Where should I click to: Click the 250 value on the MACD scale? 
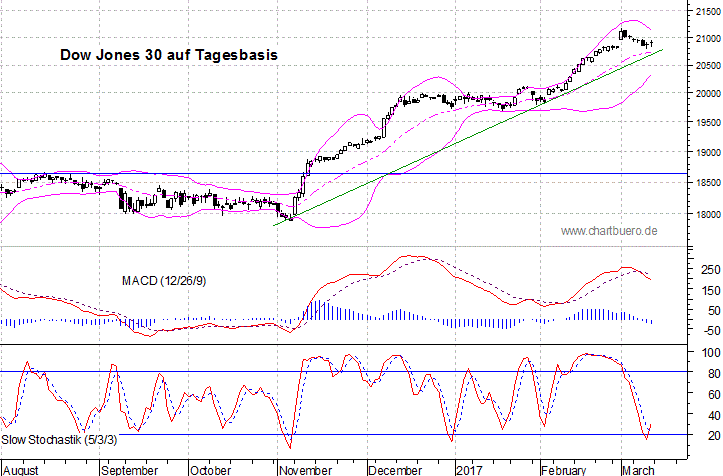[x=711, y=269]
